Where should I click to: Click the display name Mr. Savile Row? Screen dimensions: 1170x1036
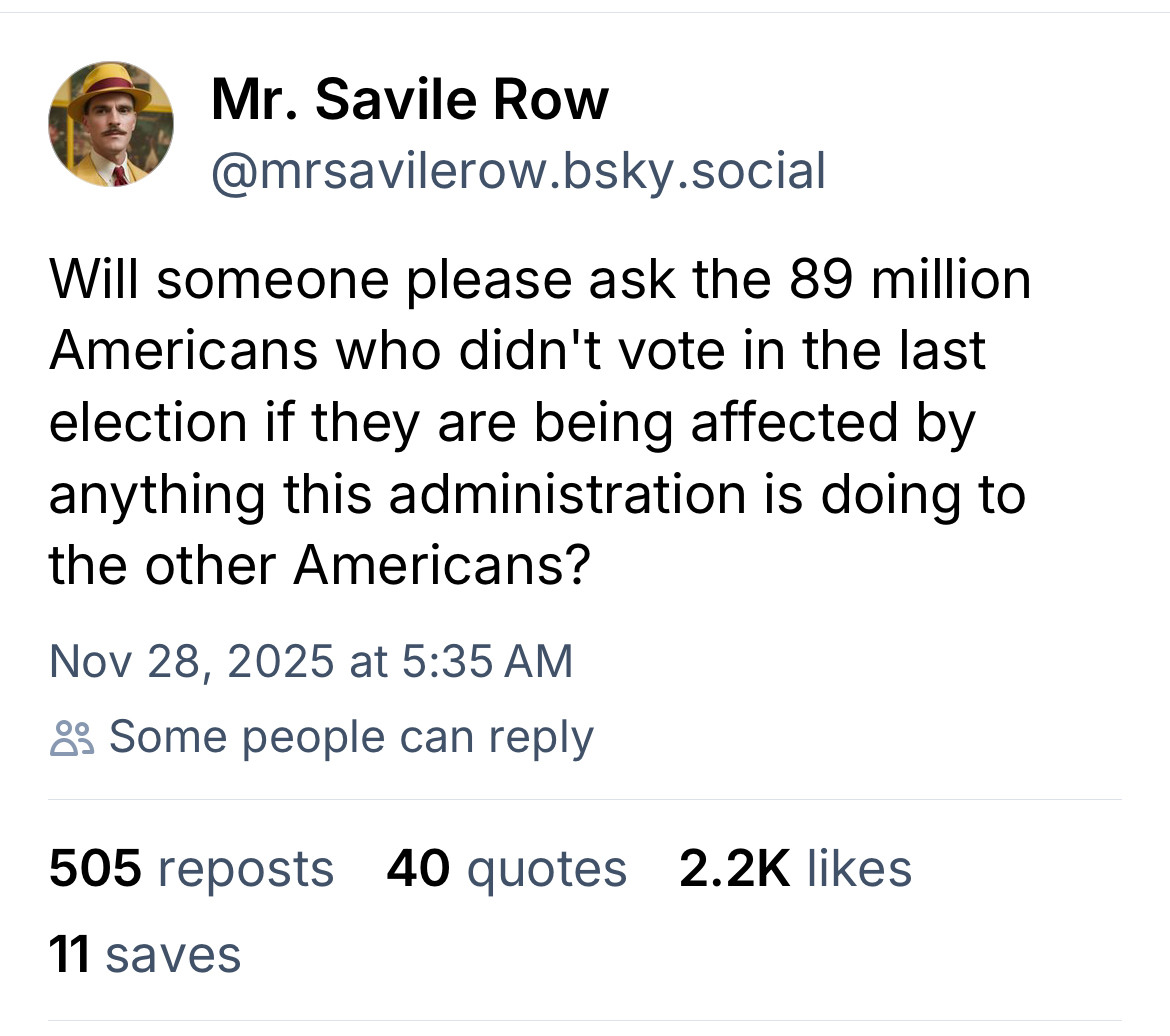click(409, 99)
